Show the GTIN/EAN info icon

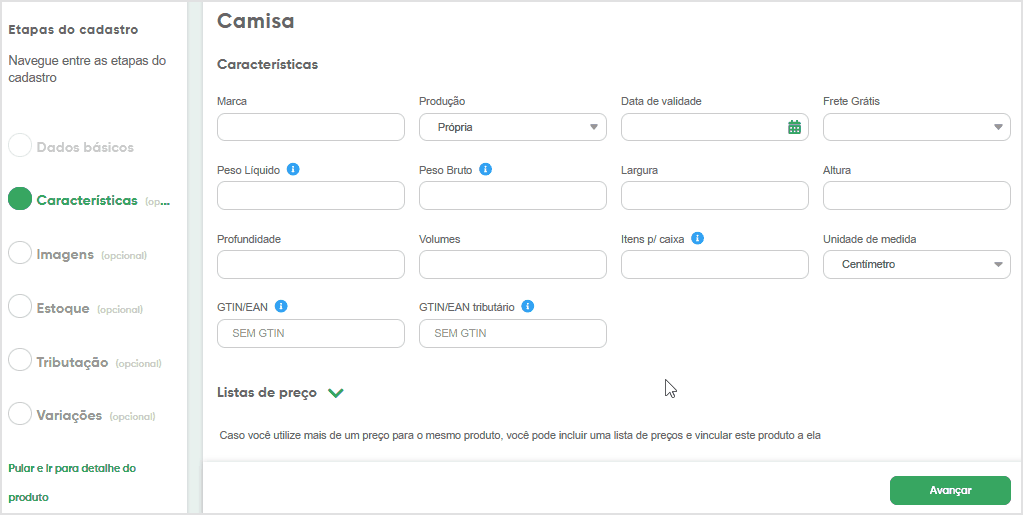pyautogui.click(x=281, y=306)
